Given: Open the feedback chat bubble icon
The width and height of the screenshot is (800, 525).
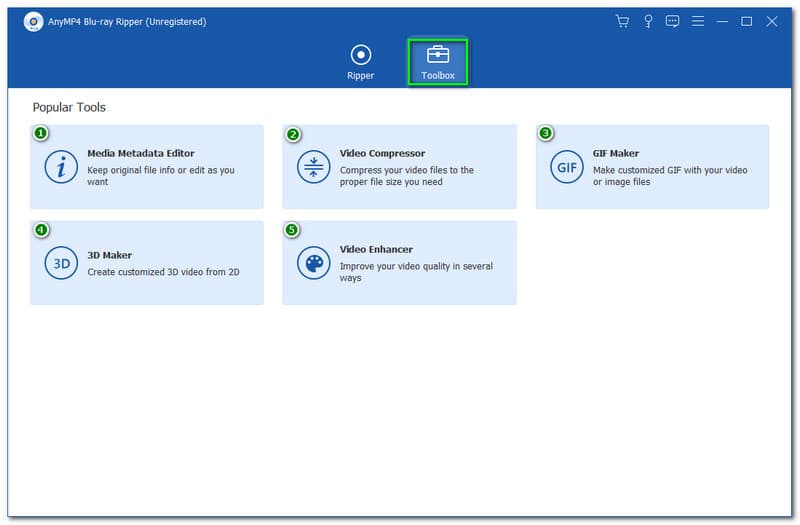Looking at the screenshot, I should 673,21.
